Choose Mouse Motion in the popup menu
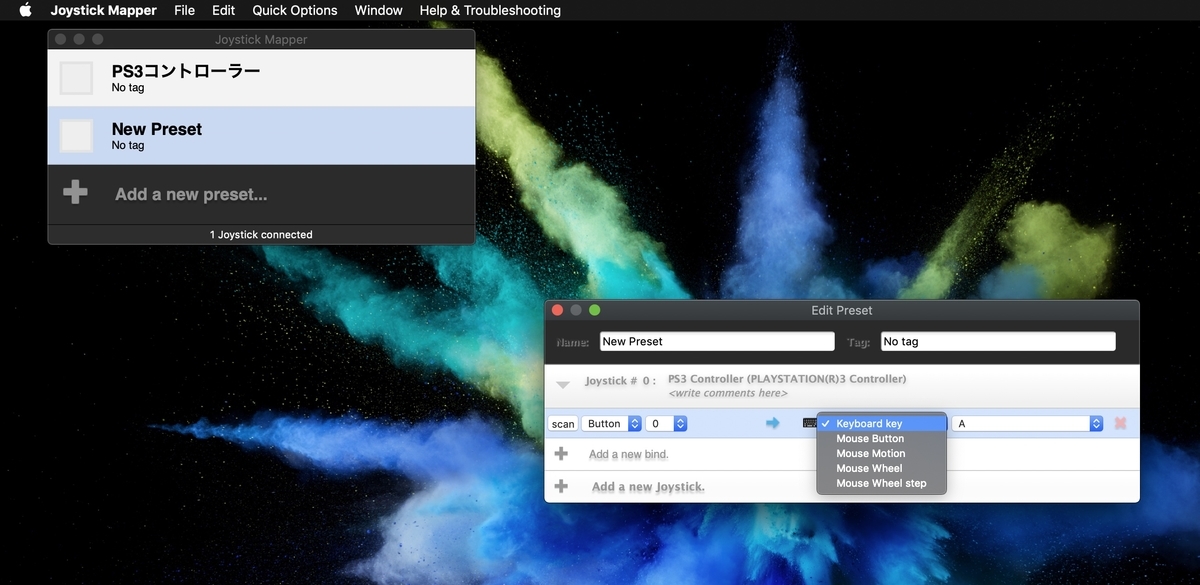The width and height of the screenshot is (1200, 585). 881,454
